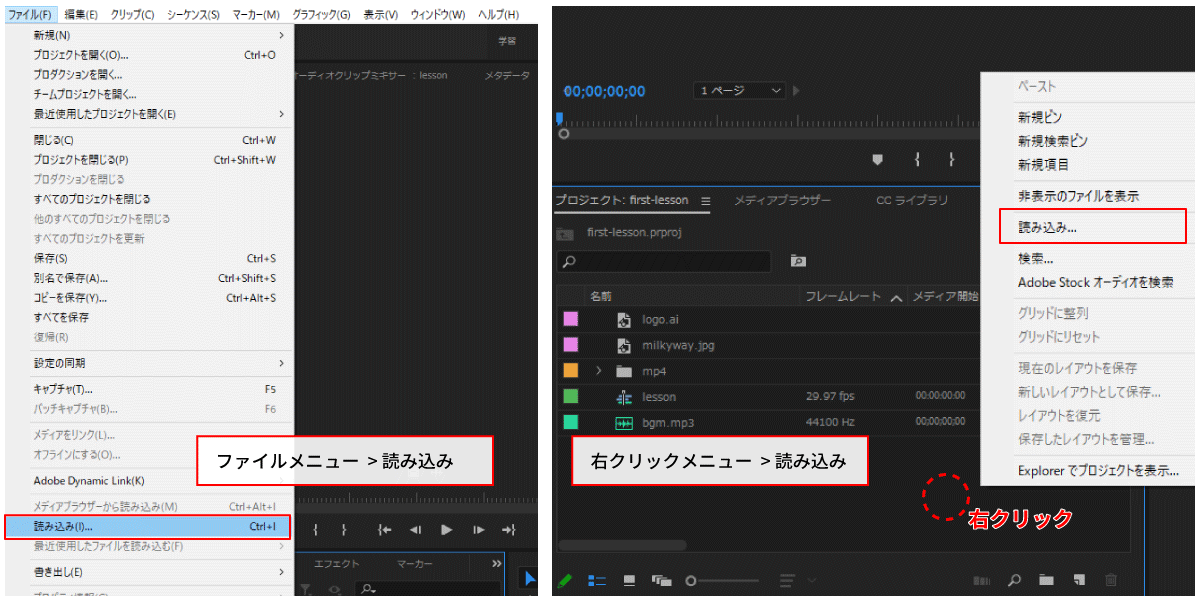Click the new bin folder icon
1200x600 pixels.
(x=1046, y=580)
